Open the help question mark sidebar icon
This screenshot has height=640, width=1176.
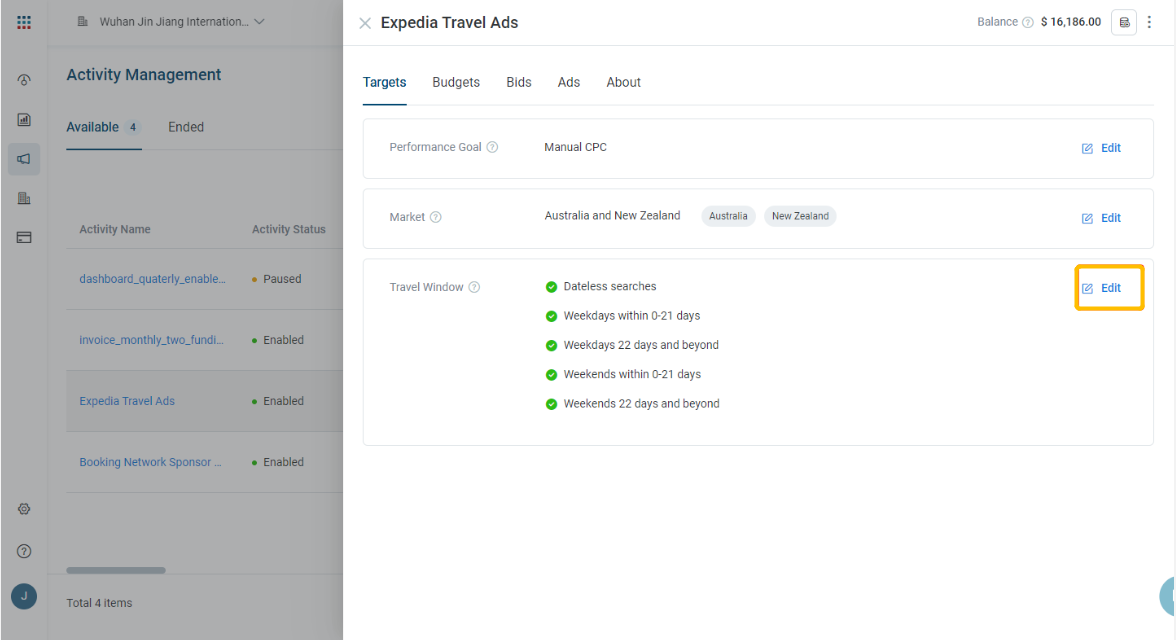(24, 551)
